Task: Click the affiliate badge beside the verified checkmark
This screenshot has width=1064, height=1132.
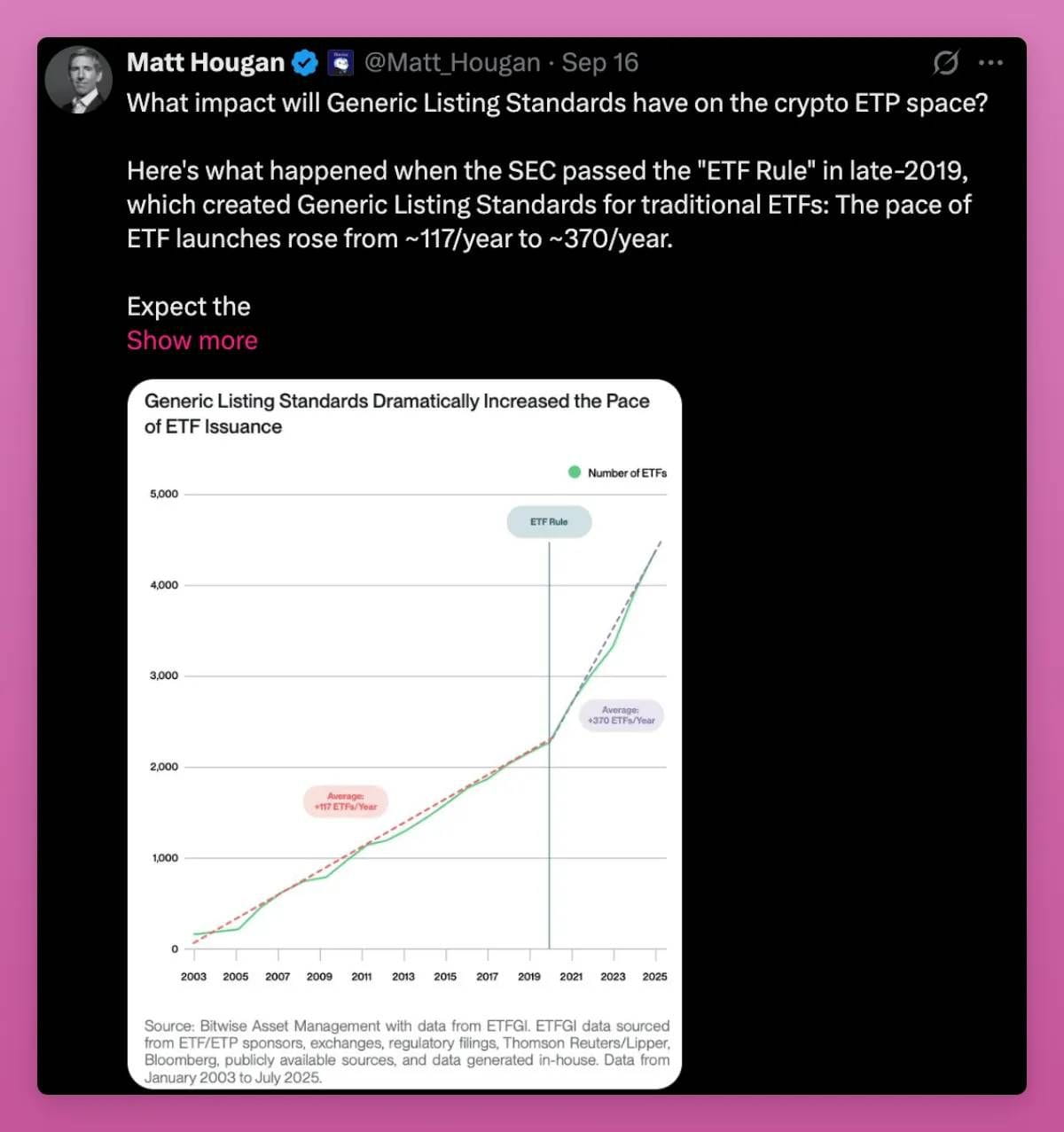Action: [x=340, y=63]
